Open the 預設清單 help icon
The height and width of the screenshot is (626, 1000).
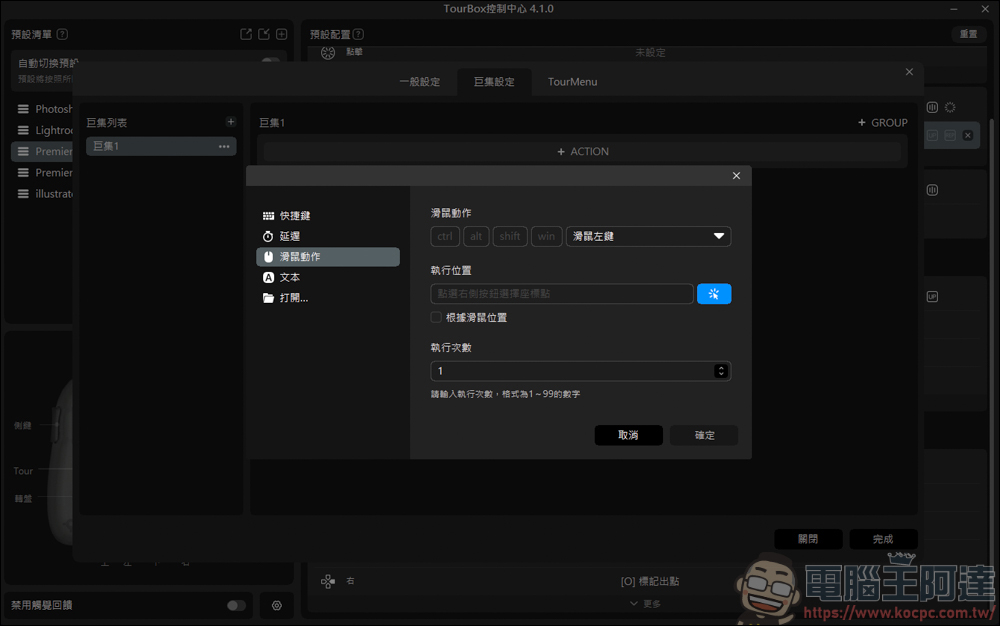tap(62, 34)
